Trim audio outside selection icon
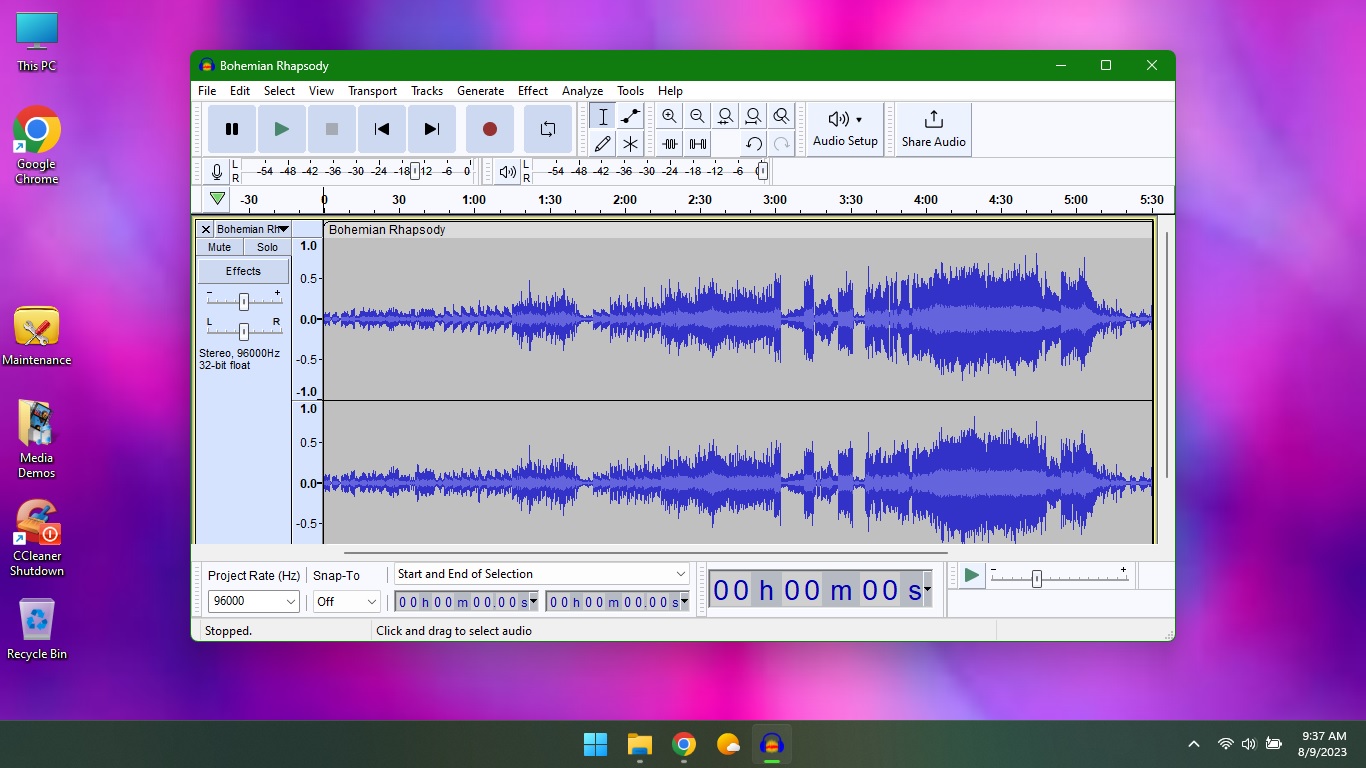The height and width of the screenshot is (768, 1366). (x=670, y=144)
